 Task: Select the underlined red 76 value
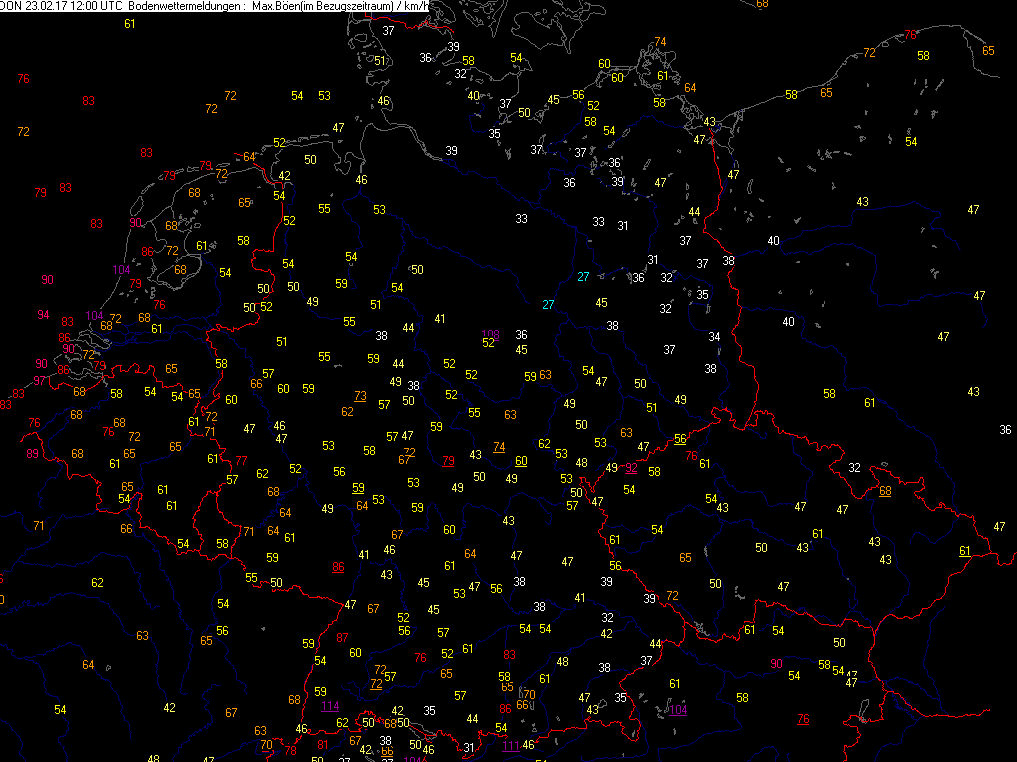(x=802, y=719)
